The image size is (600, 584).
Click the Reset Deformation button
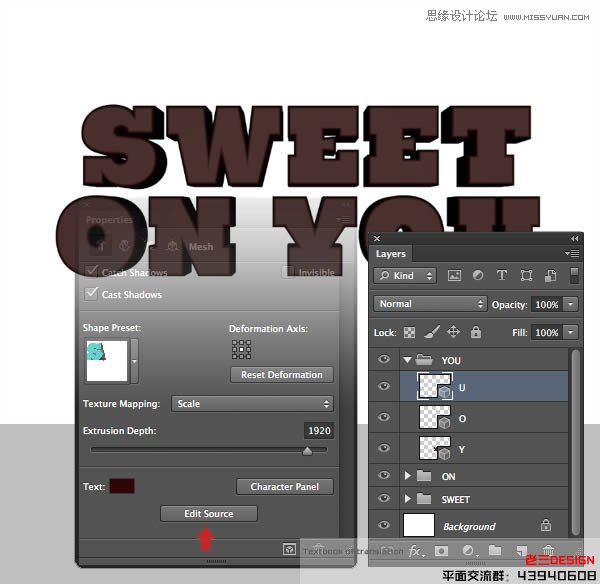[281, 375]
